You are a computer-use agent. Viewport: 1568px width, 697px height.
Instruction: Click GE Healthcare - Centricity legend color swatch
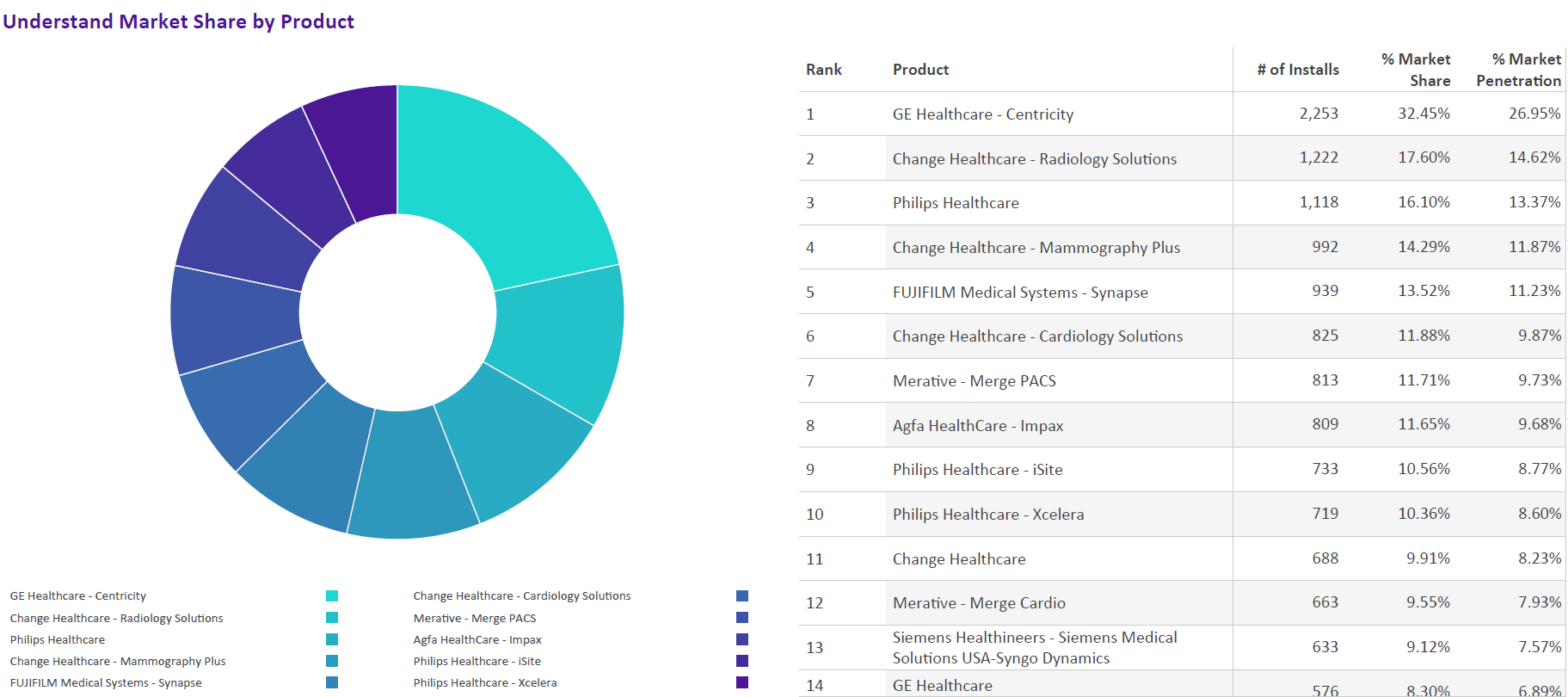point(332,596)
